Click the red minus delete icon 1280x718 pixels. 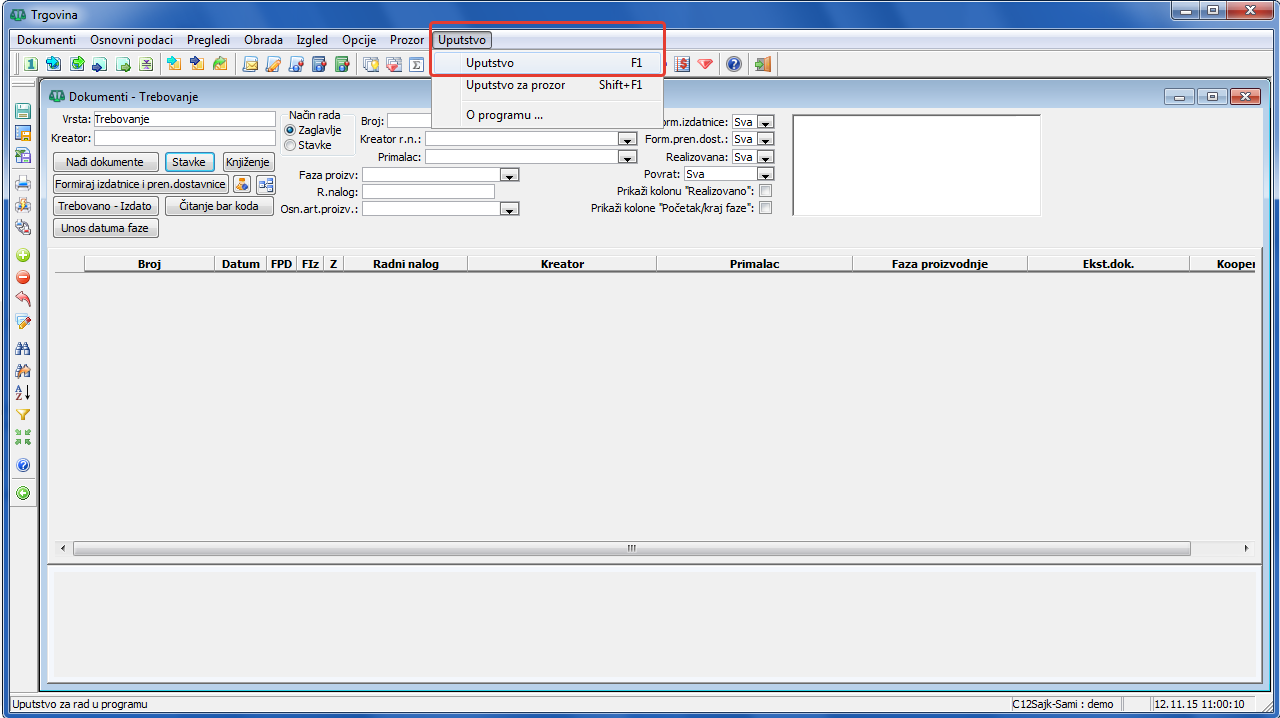[23, 277]
